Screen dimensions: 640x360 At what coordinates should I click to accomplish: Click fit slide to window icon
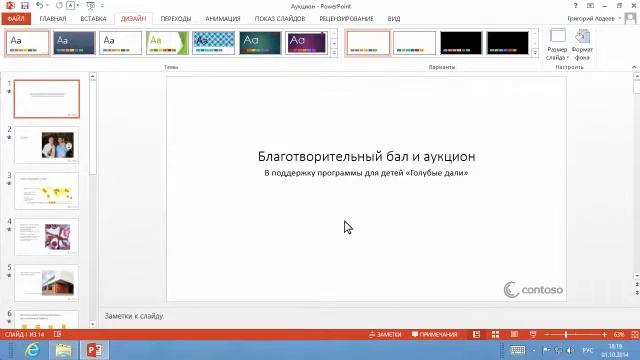635,334
